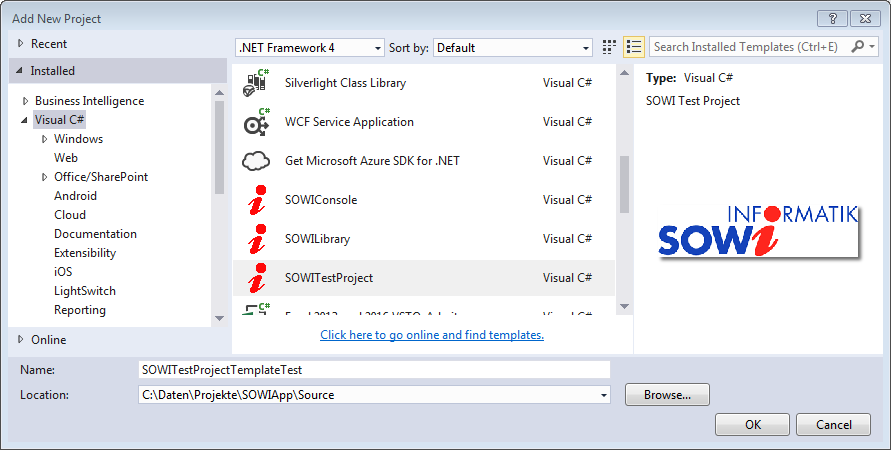Expand the Online section
This screenshot has width=891, height=450.
coord(20,339)
